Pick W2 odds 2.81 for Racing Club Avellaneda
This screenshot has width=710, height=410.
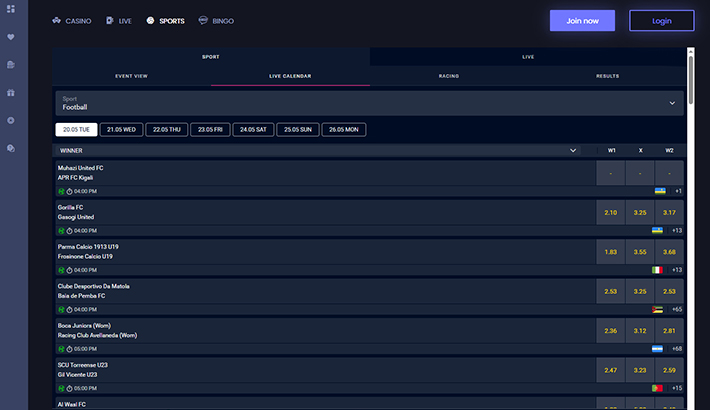tap(669, 331)
